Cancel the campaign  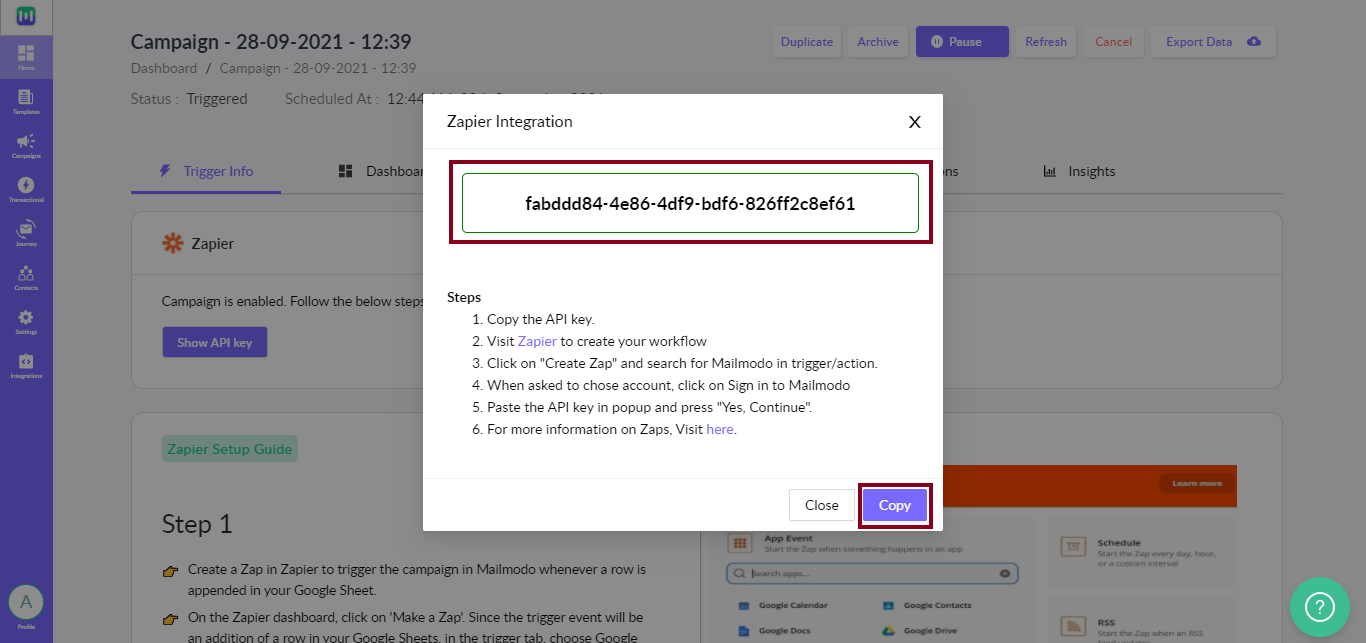(1114, 42)
